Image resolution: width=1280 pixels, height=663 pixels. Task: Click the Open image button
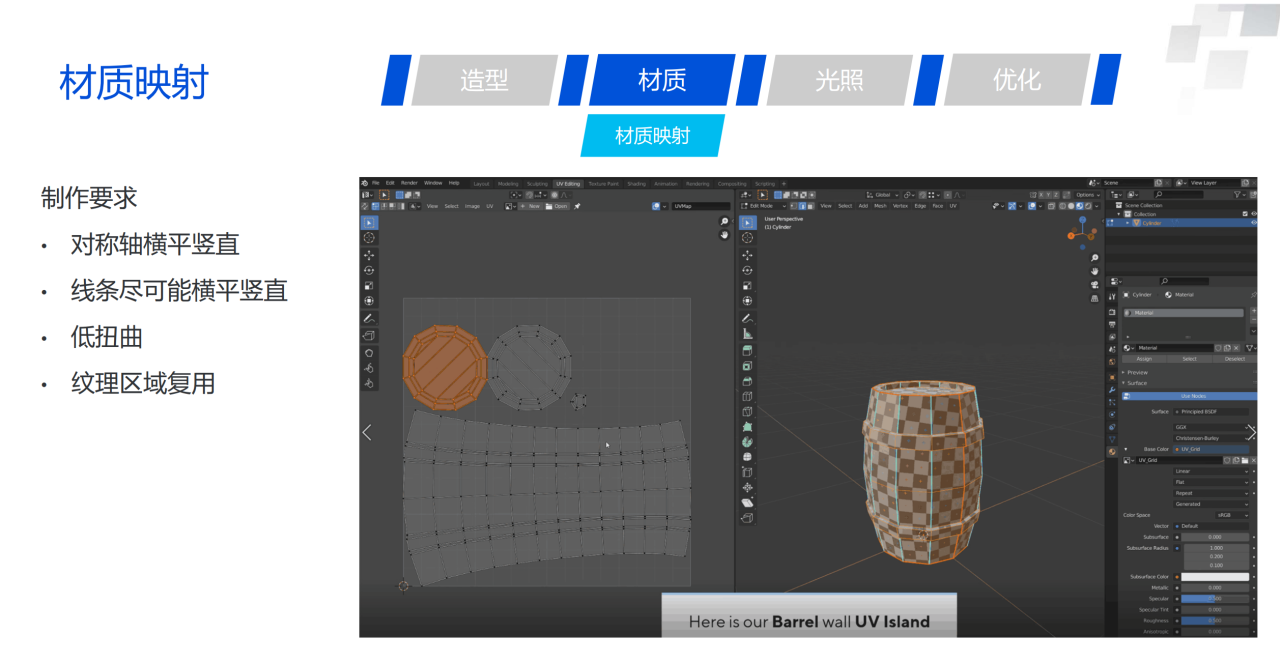tap(557, 206)
